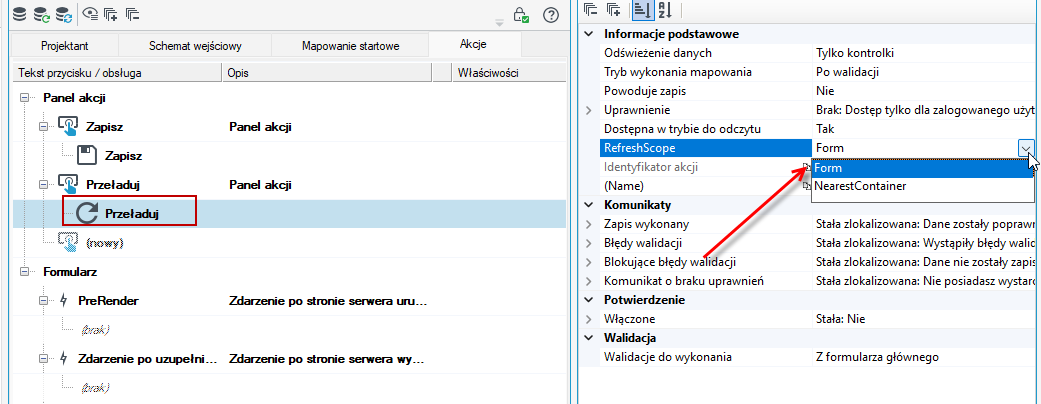Open help via the question mark icon

point(550,14)
